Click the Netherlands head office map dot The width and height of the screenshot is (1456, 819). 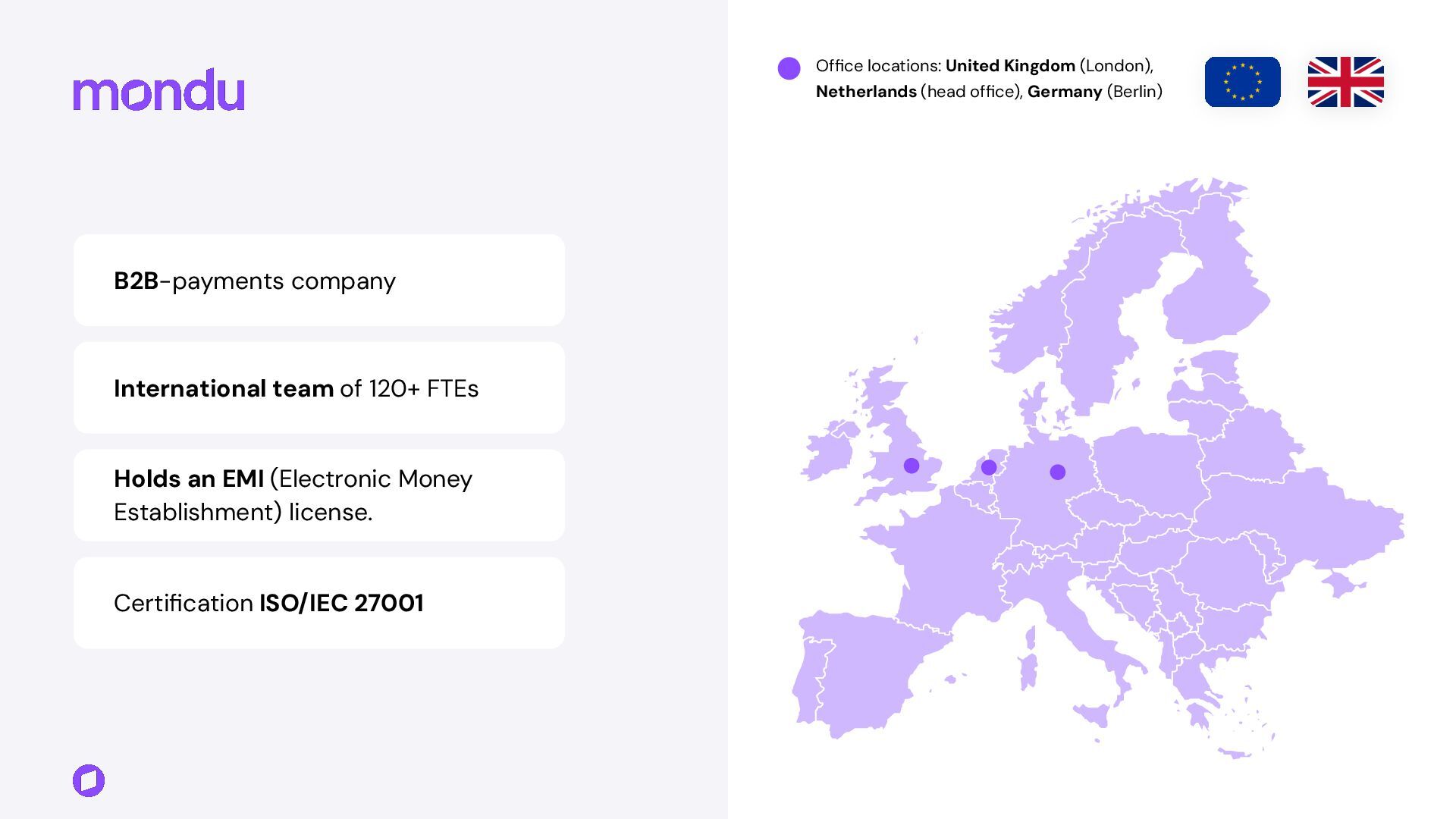tap(989, 468)
